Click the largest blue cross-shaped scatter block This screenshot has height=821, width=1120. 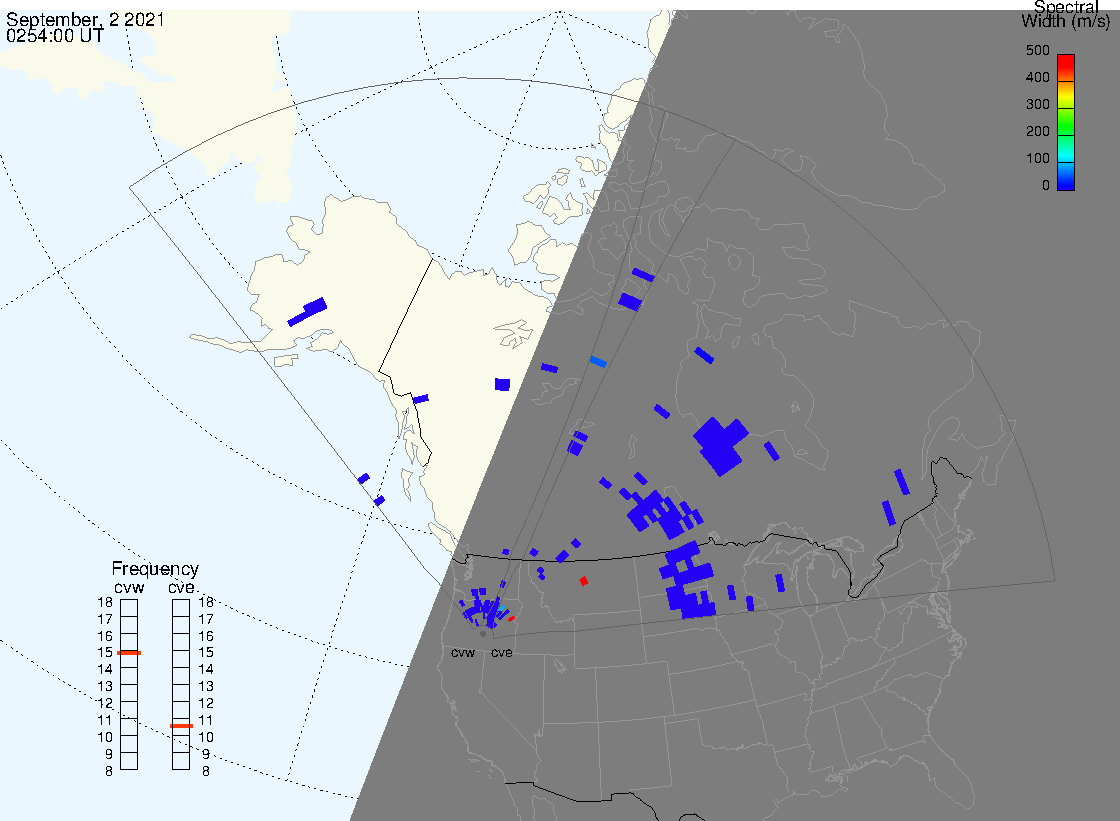click(721, 446)
